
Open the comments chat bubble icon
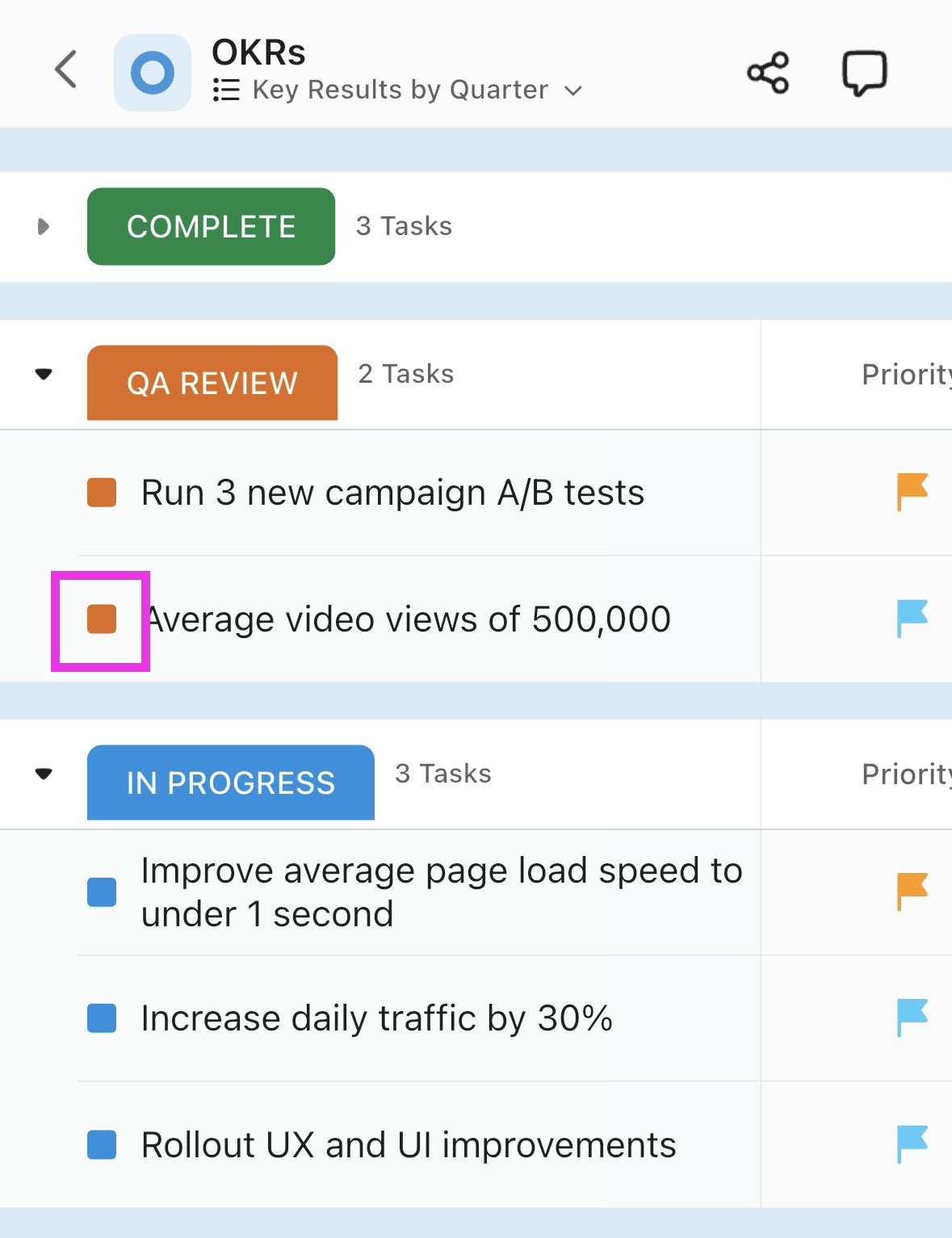click(x=864, y=73)
